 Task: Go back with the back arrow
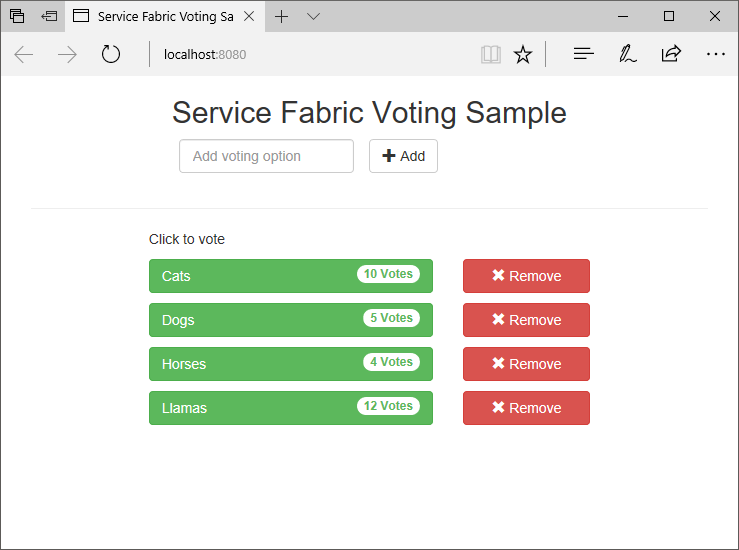(24, 54)
